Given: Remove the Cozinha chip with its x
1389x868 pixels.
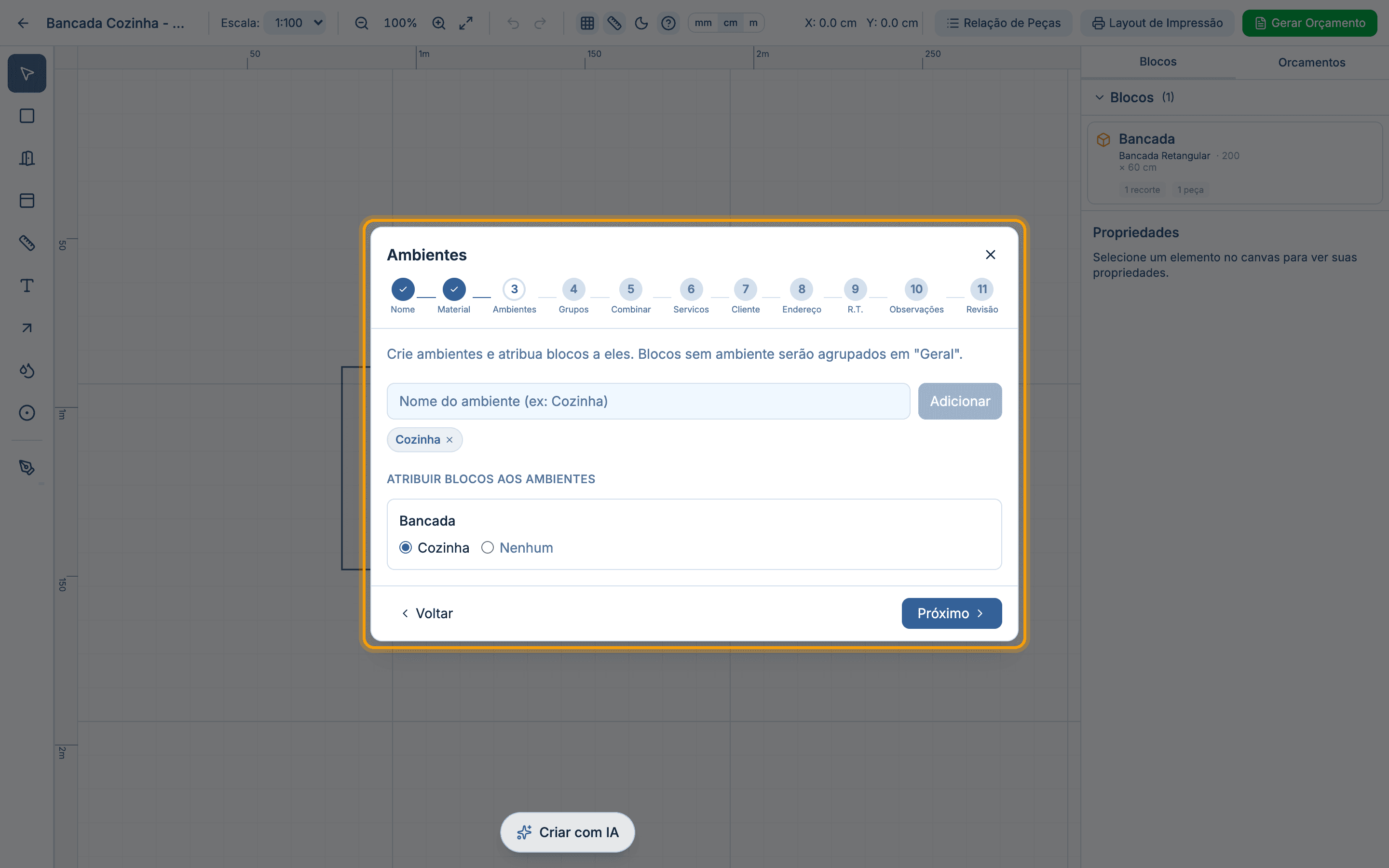Looking at the screenshot, I should (449, 440).
